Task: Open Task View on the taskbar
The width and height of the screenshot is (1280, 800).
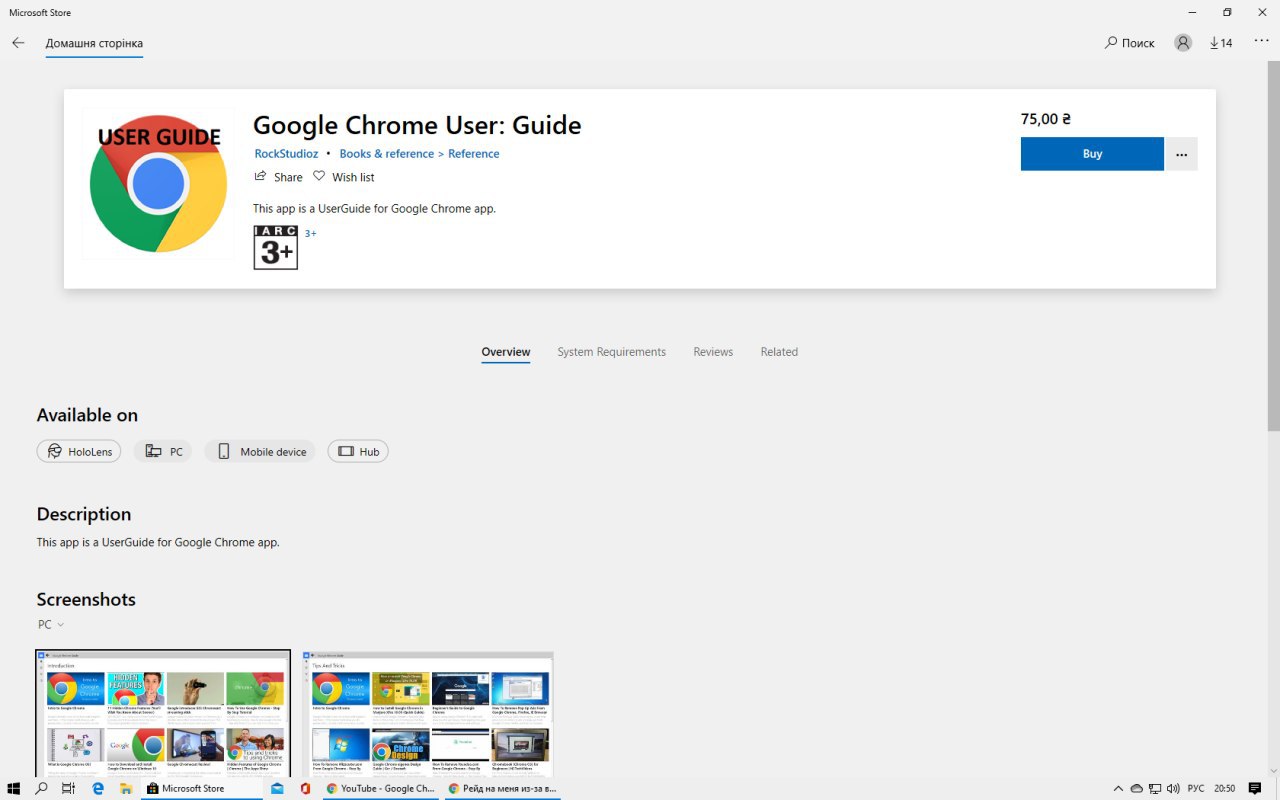Action: [x=68, y=788]
